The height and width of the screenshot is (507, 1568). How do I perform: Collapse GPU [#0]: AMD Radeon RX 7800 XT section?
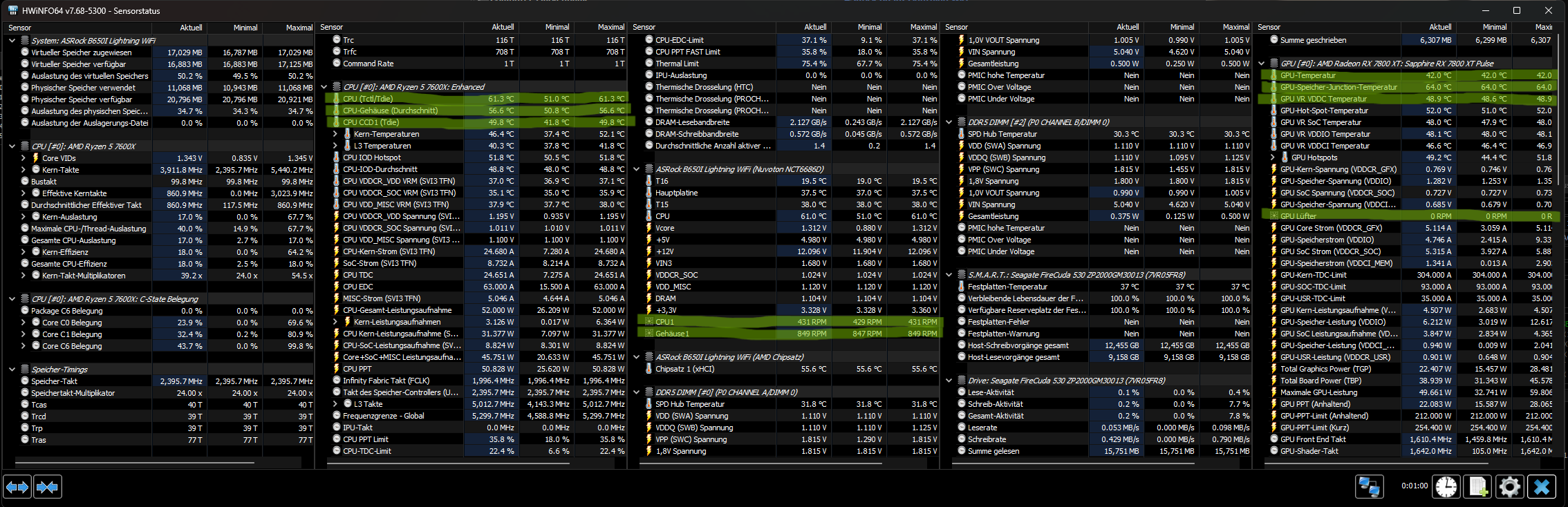(x=1262, y=64)
